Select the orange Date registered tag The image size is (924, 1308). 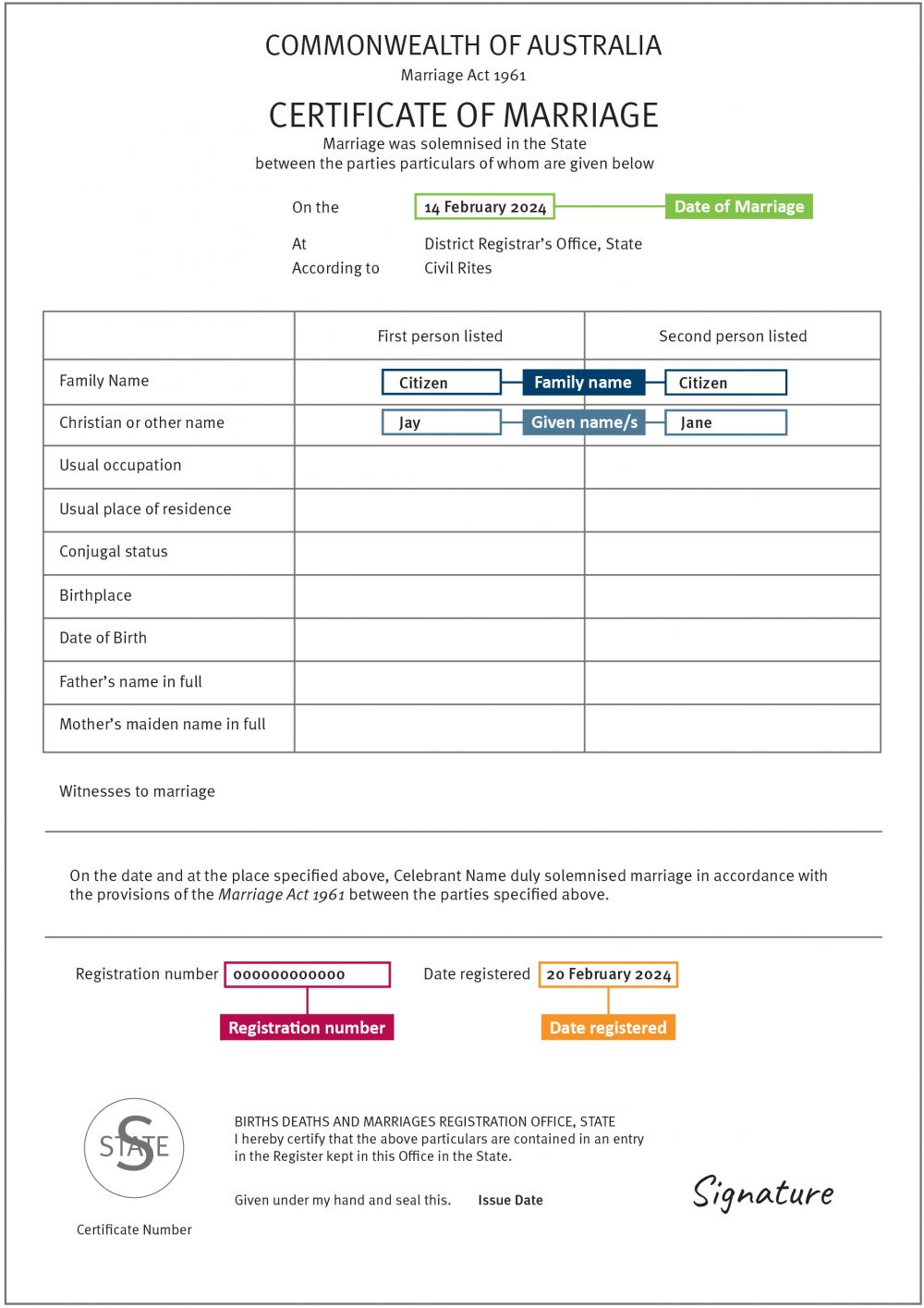[608, 1028]
